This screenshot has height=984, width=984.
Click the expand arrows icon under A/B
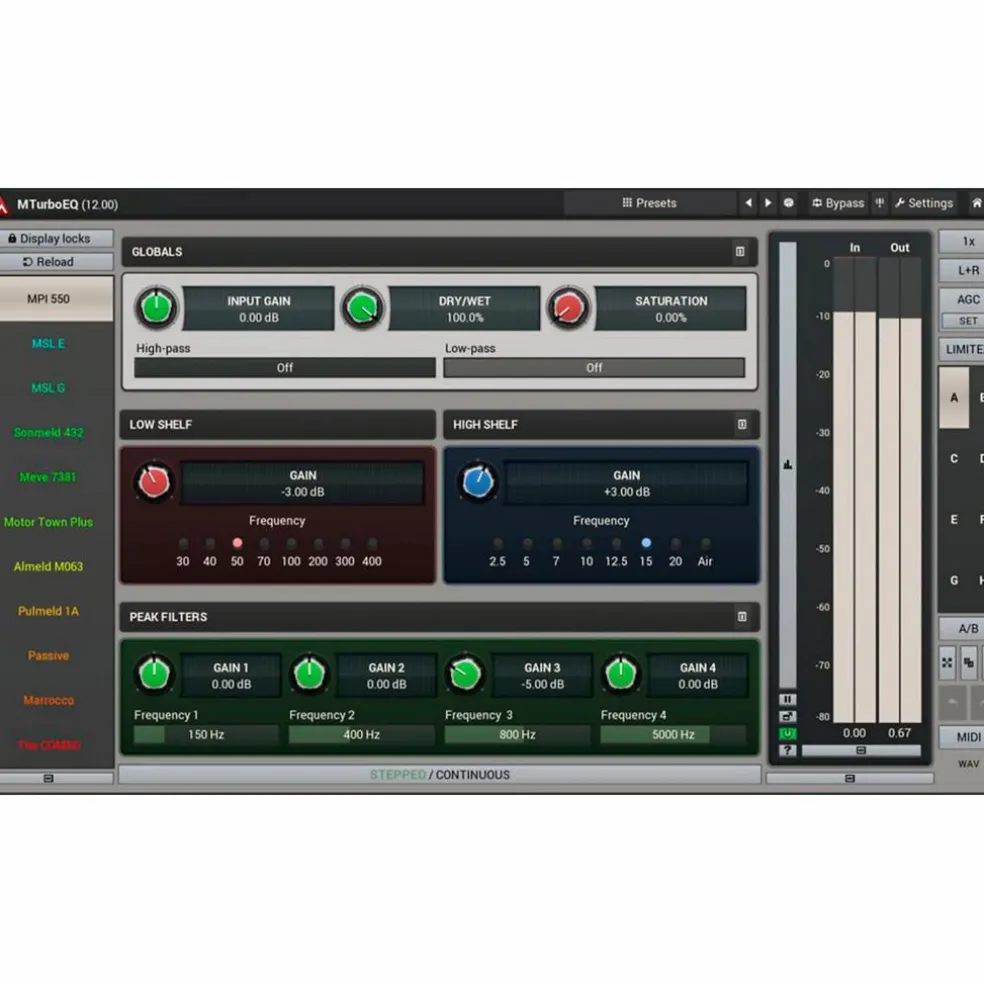click(947, 662)
